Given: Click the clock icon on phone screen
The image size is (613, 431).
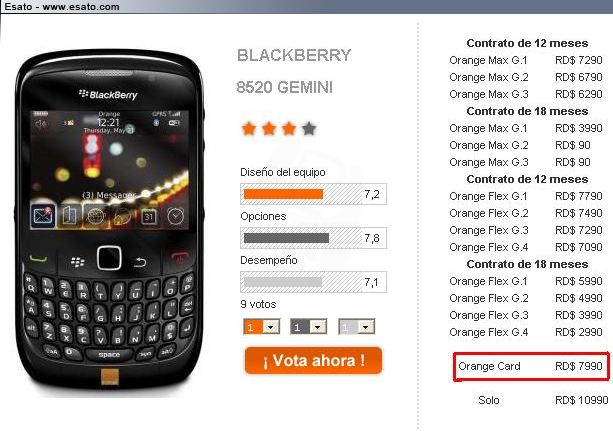Looking at the screenshot, I should coord(175,216).
